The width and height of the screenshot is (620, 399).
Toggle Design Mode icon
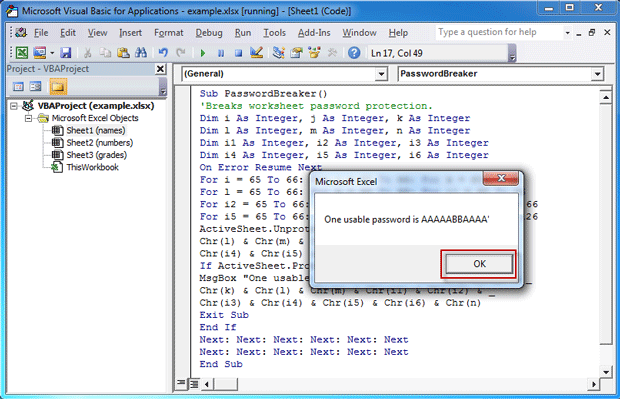(257, 53)
